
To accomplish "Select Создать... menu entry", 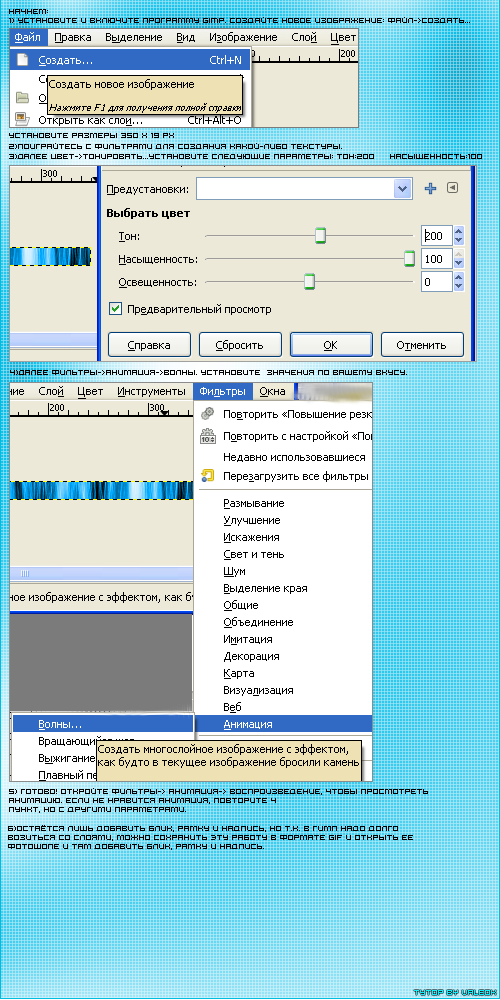I will pyautogui.click(x=131, y=61).
